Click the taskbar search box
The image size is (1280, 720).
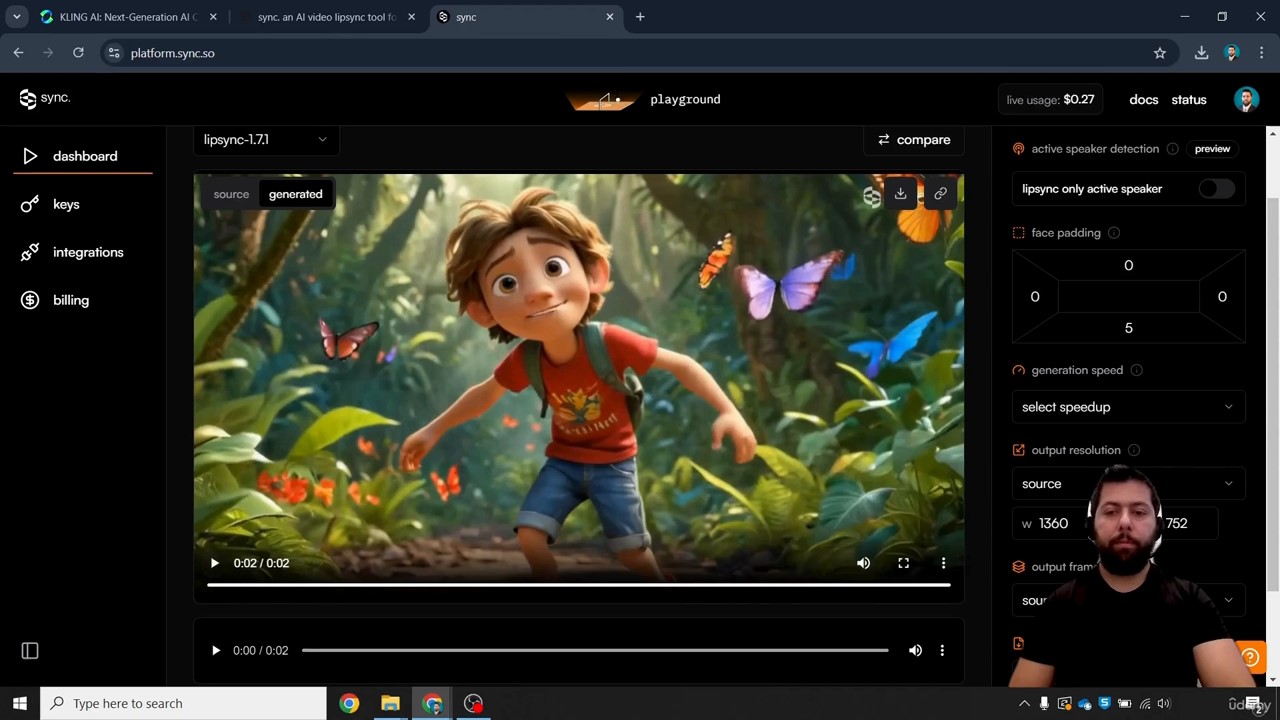pyautogui.click(x=184, y=703)
